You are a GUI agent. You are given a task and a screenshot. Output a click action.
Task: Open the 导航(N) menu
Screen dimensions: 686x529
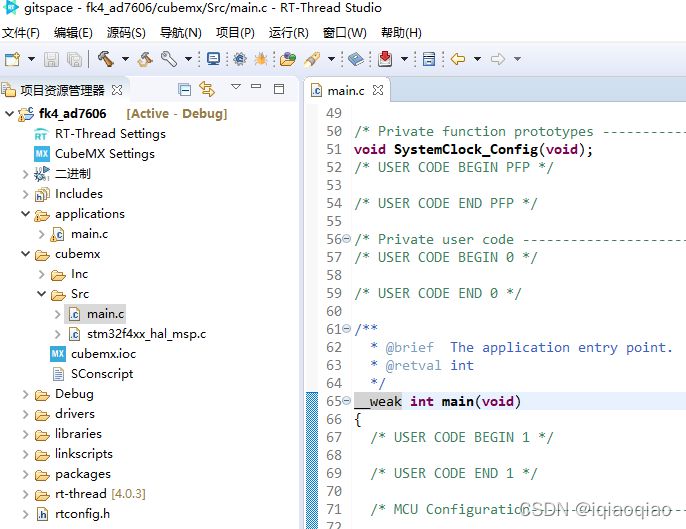tap(180, 33)
